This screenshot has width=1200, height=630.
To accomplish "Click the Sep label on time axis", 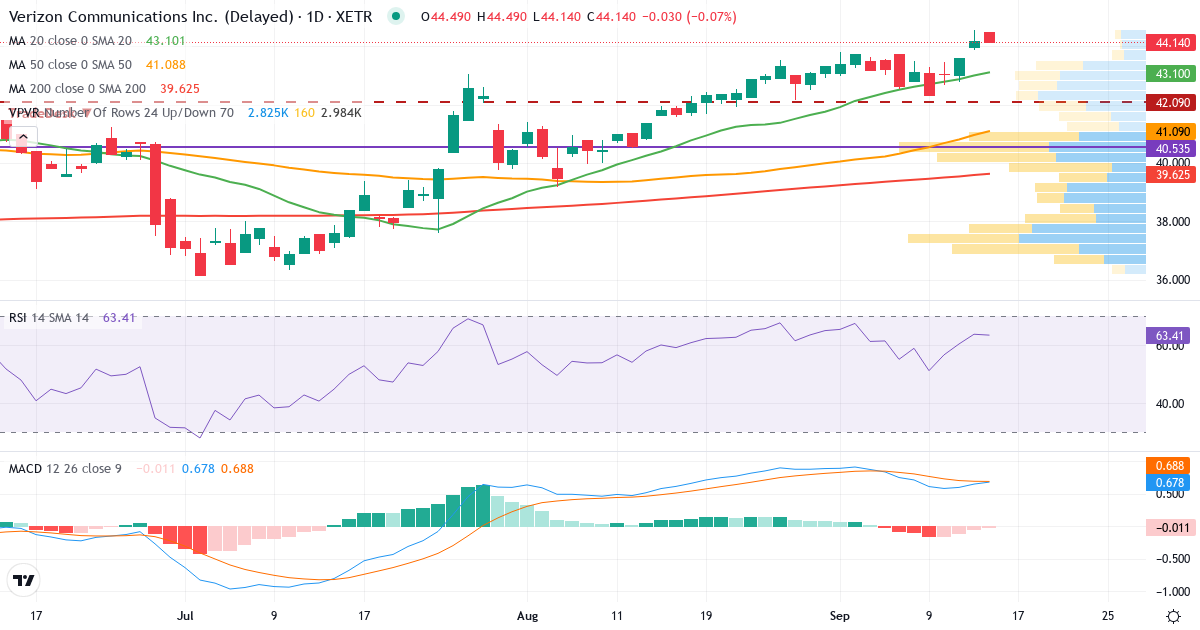I will 839,616.
